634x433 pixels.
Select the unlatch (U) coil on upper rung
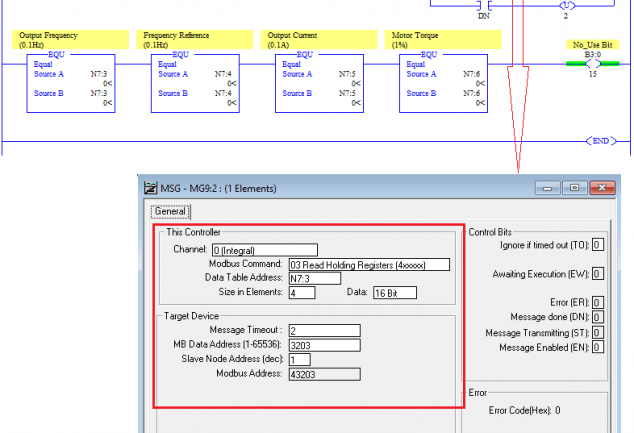tap(566, 5)
